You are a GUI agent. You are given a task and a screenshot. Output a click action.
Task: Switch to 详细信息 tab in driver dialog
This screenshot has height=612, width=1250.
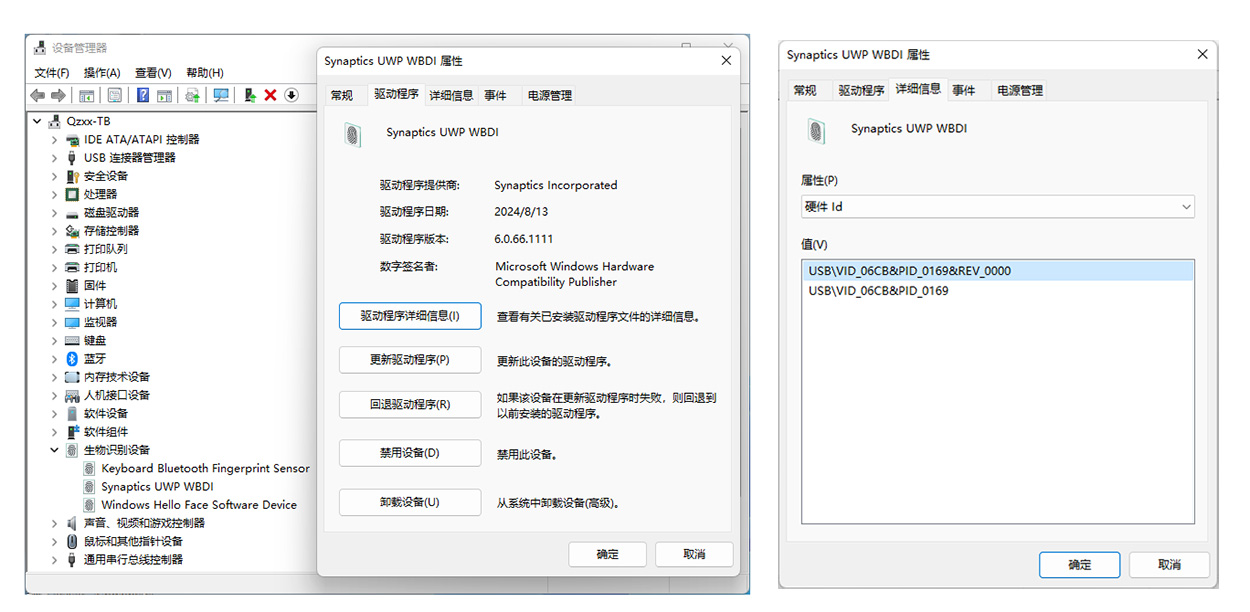tap(451, 95)
